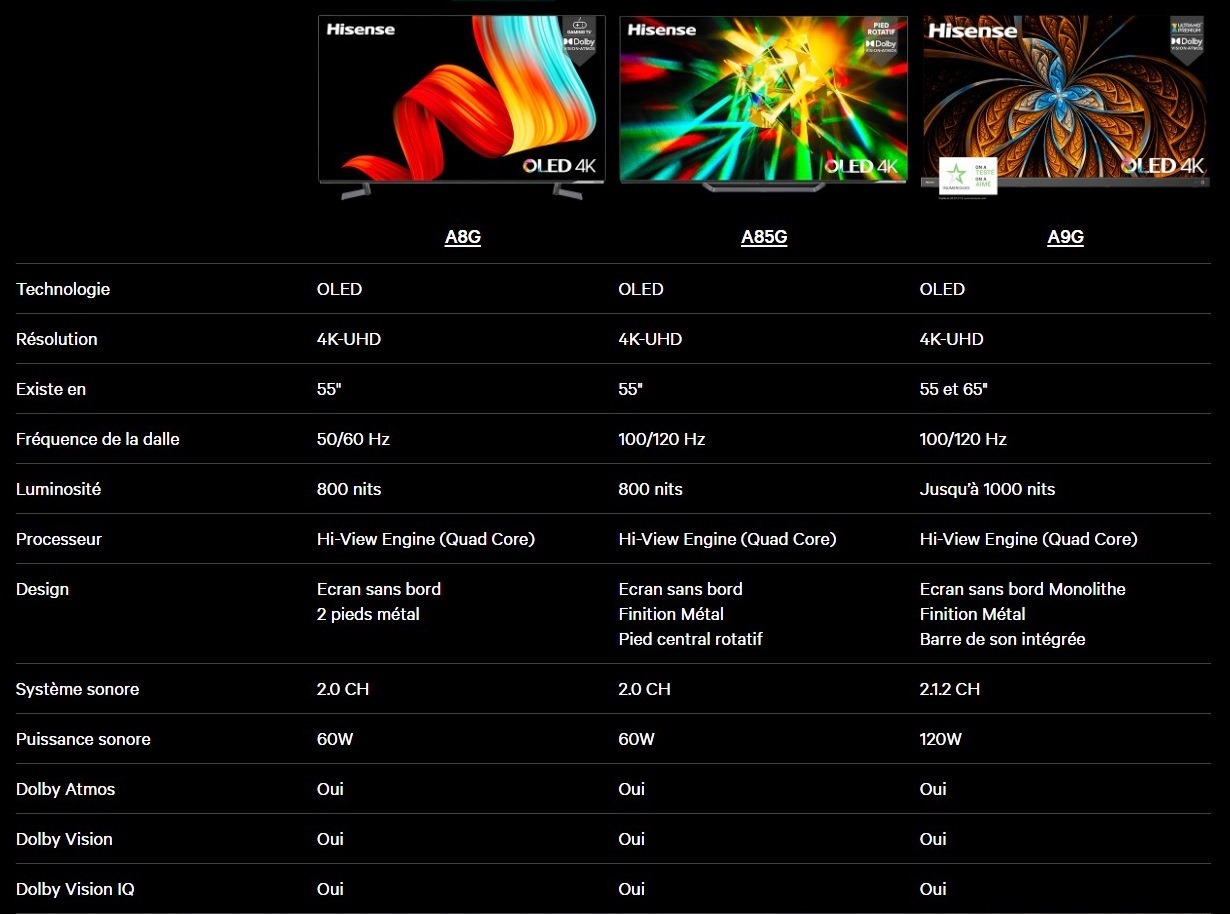Select the Dolby Atmos row label
The width and height of the screenshot is (1230, 914).
(x=65, y=789)
